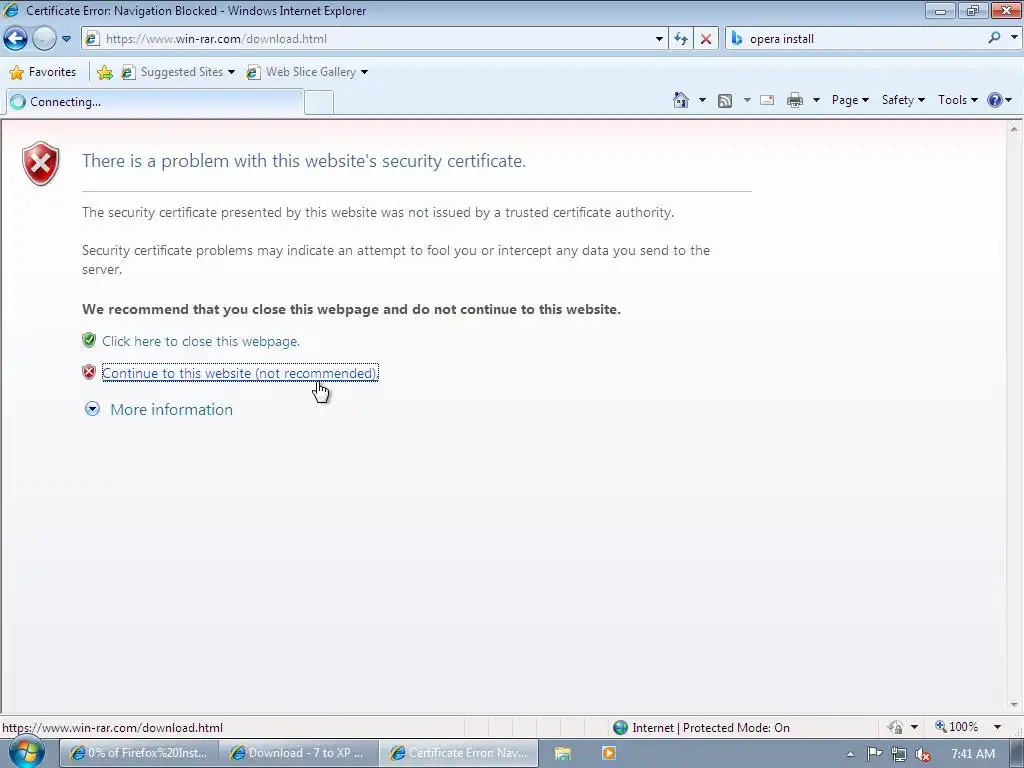Open the Tools menu
The width and height of the screenshot is (1024, 768).
957,100
